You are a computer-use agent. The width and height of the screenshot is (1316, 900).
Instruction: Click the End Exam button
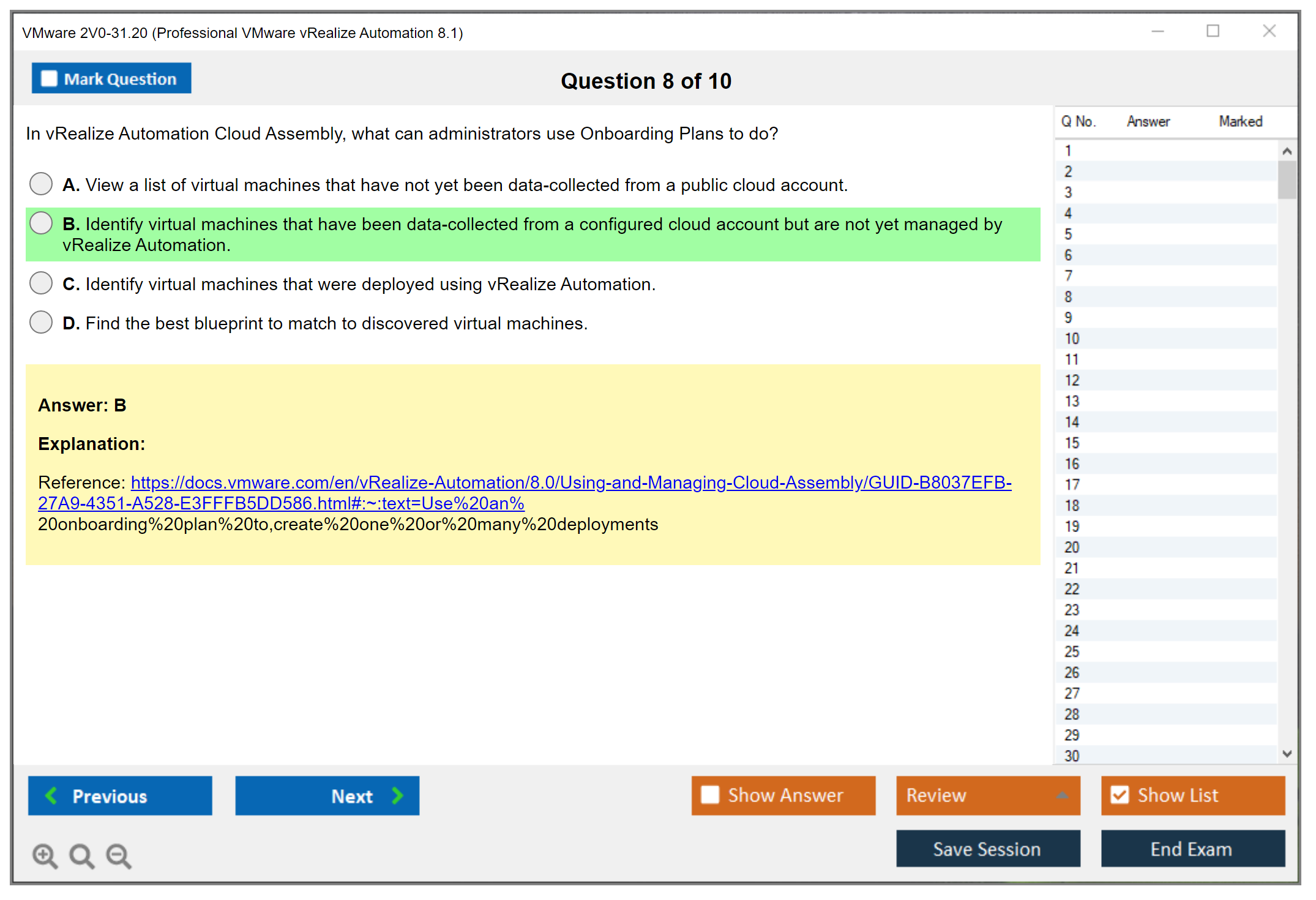click(x=1192, y=849)
